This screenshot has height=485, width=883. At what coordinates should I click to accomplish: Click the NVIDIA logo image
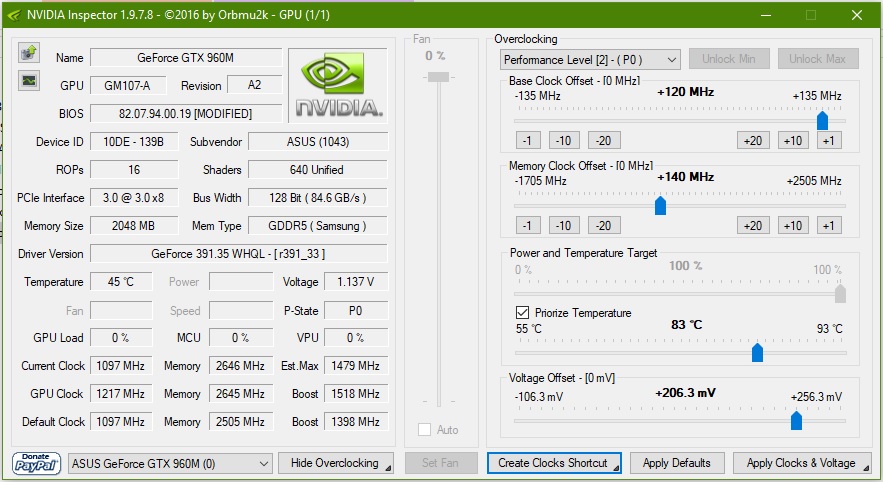point(338,85)
